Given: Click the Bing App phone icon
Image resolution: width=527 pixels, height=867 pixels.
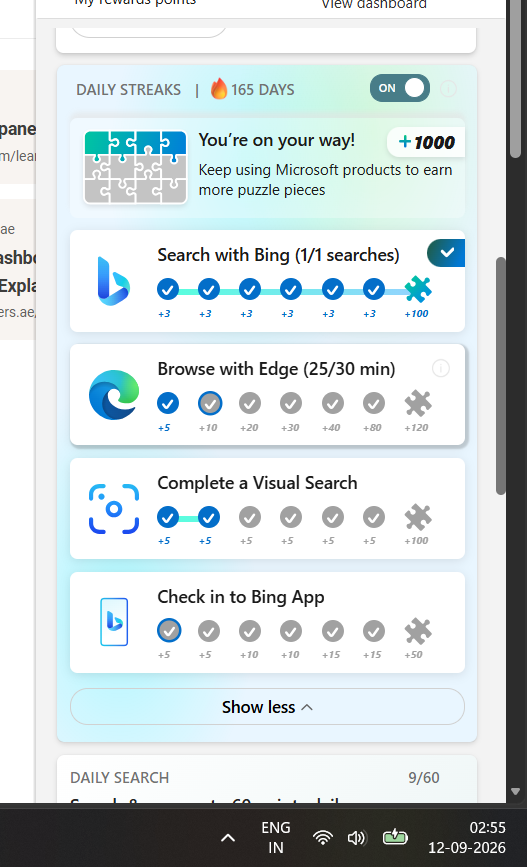Looking at the screenshot, I should (114, 622).
